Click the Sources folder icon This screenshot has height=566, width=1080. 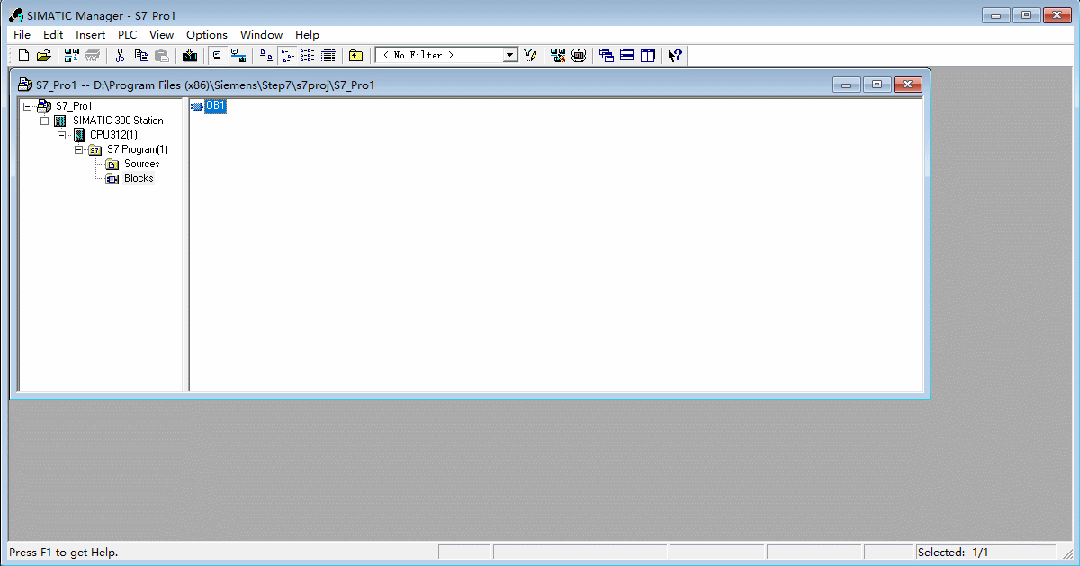tap(112, 165)
